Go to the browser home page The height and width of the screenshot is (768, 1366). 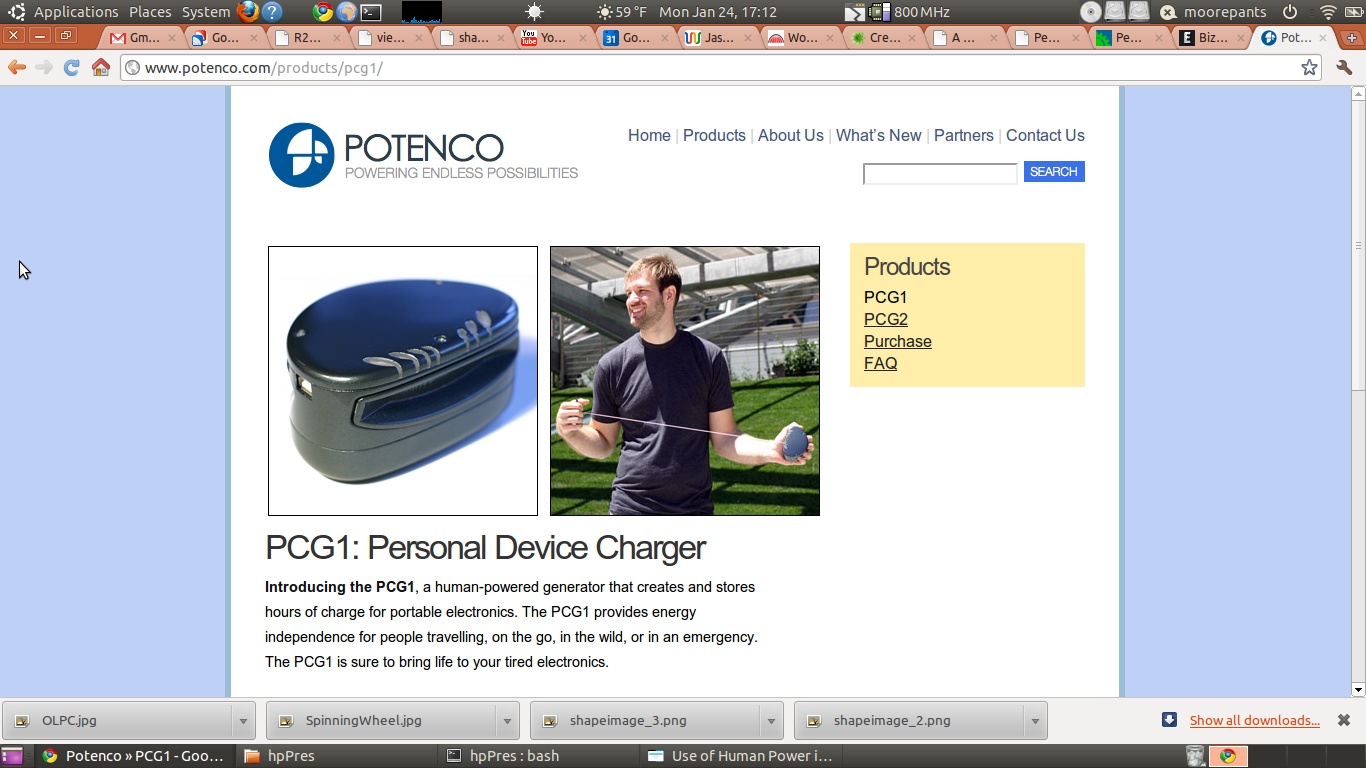(x=100, y=67)
